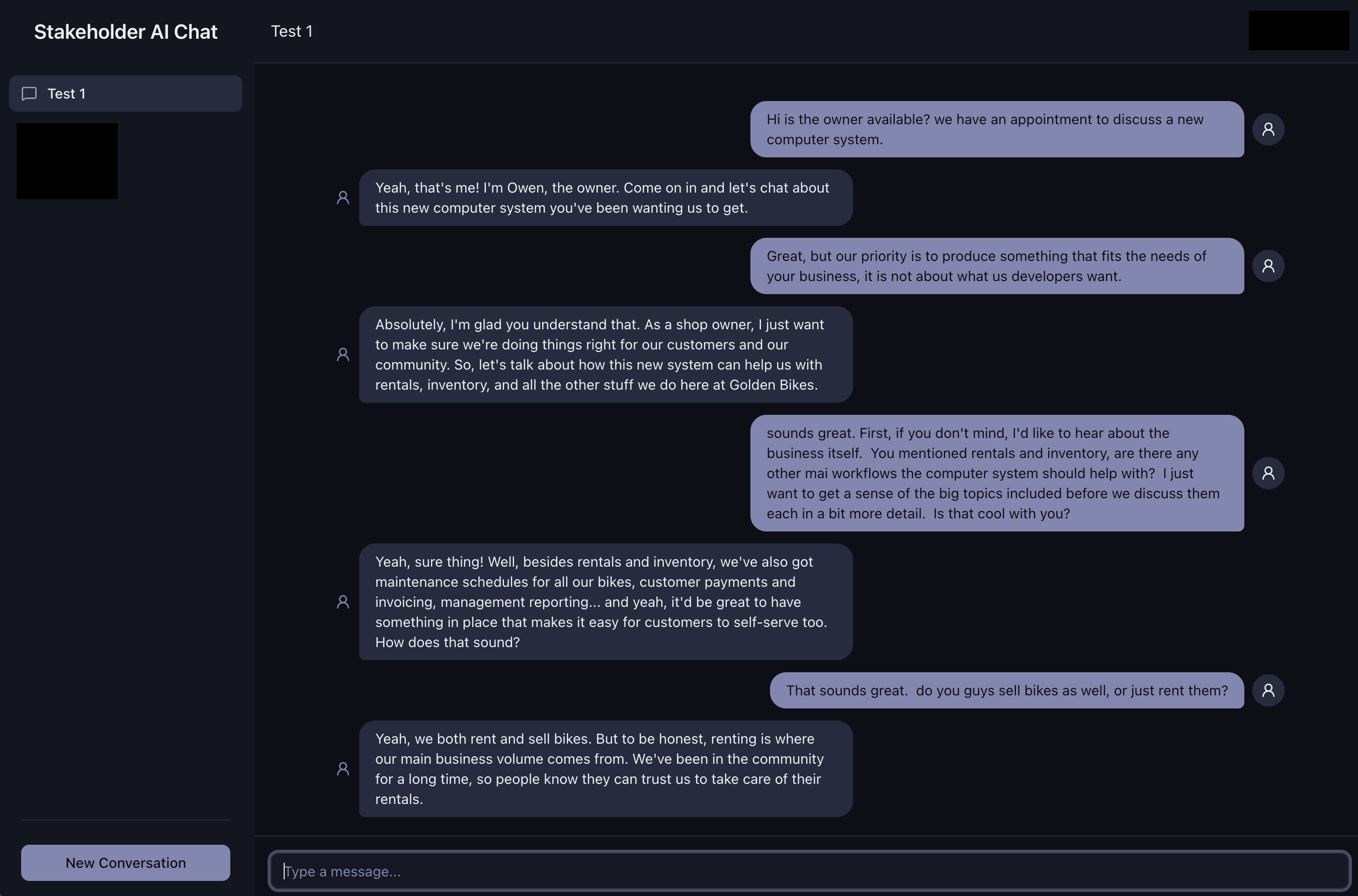
Task: Open the Test 1 conversation in sidebar
Action: (x=126, y=94)
